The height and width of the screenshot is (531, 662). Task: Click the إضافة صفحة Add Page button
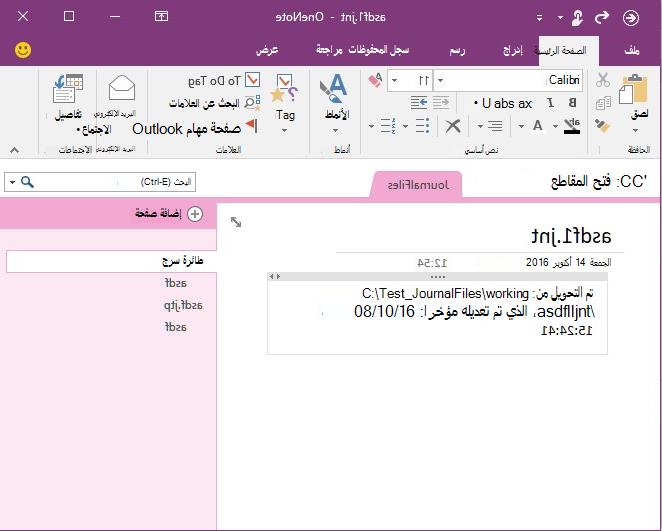pyautogui.click(x=169, y=214)
